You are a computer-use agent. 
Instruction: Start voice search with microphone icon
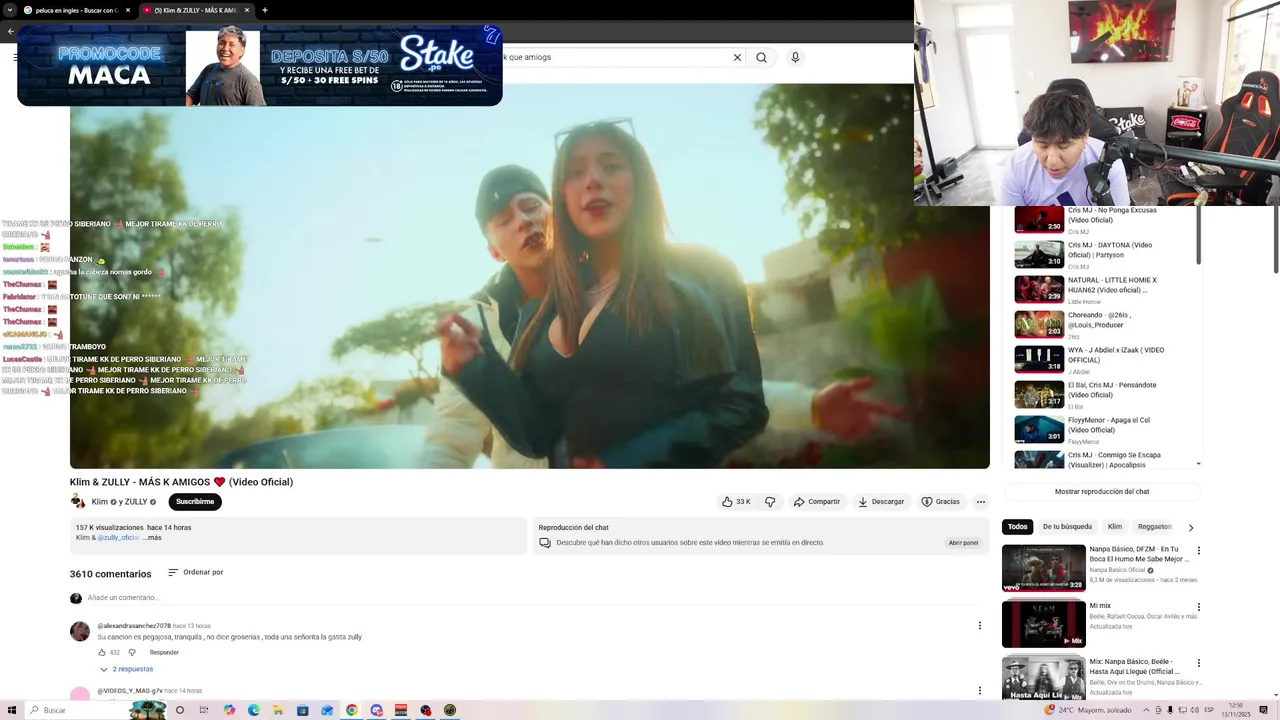(x=795, y=57)
